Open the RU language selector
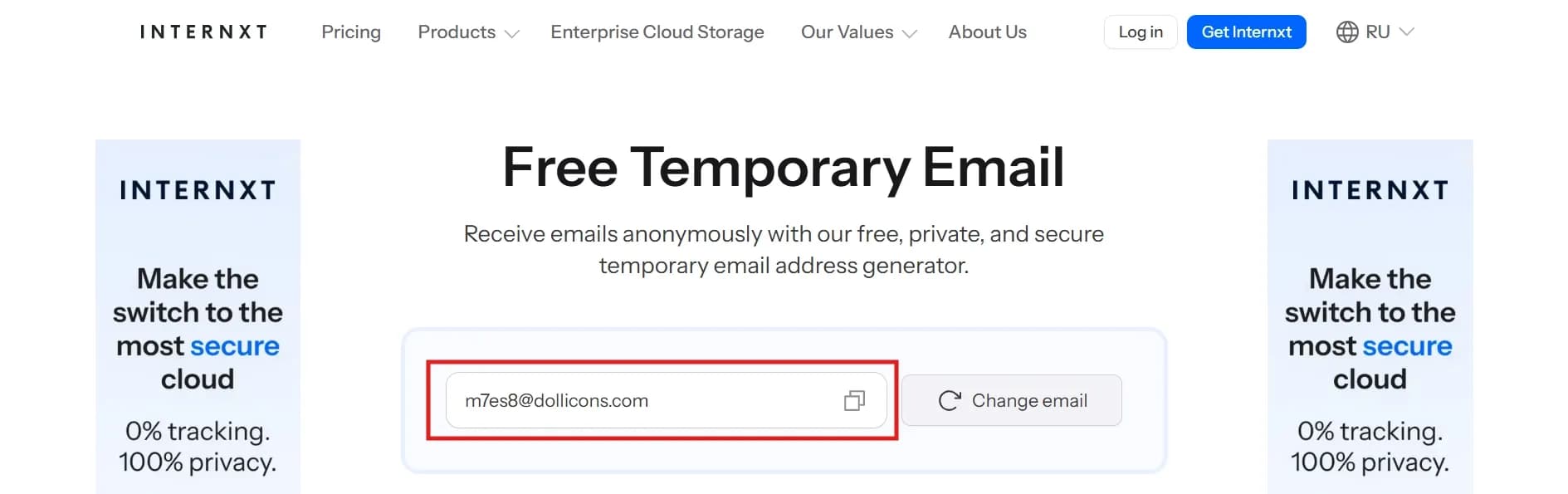The width and height of the screenshot is (1568, 494). click(1375, 32)
